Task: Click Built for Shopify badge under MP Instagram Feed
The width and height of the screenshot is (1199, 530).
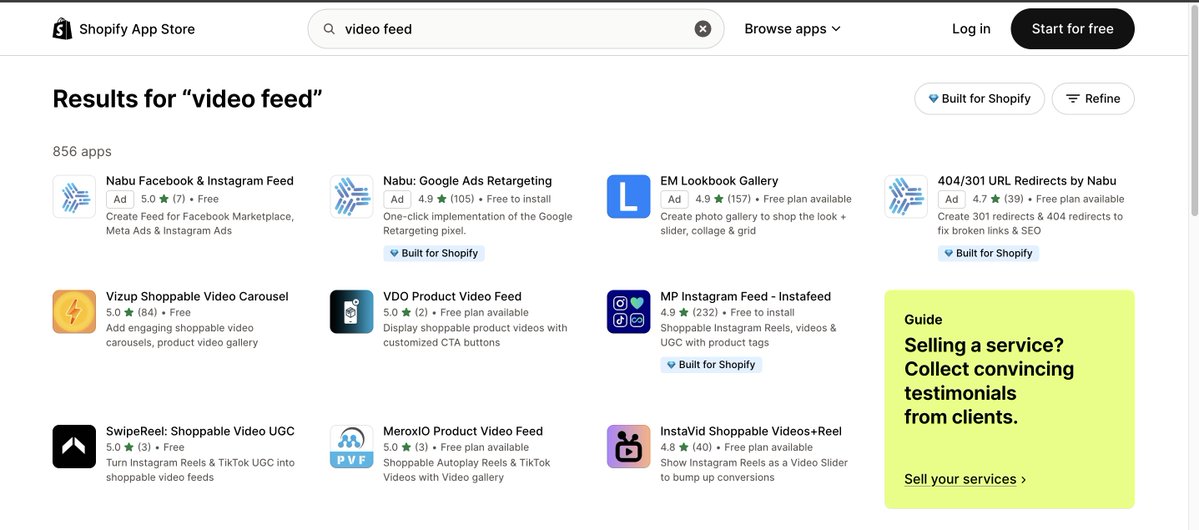Action: click(x=711, y=365)
